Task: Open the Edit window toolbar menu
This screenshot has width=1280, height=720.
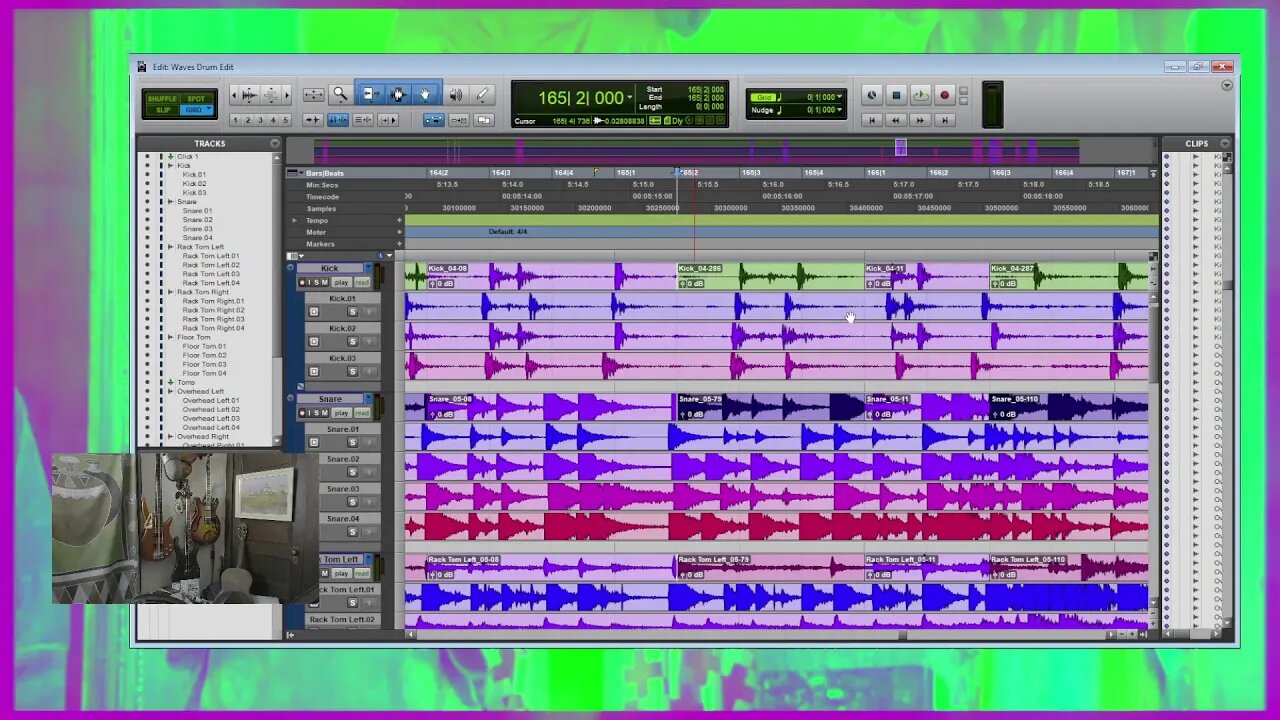Action: [x=1227, y=86]
